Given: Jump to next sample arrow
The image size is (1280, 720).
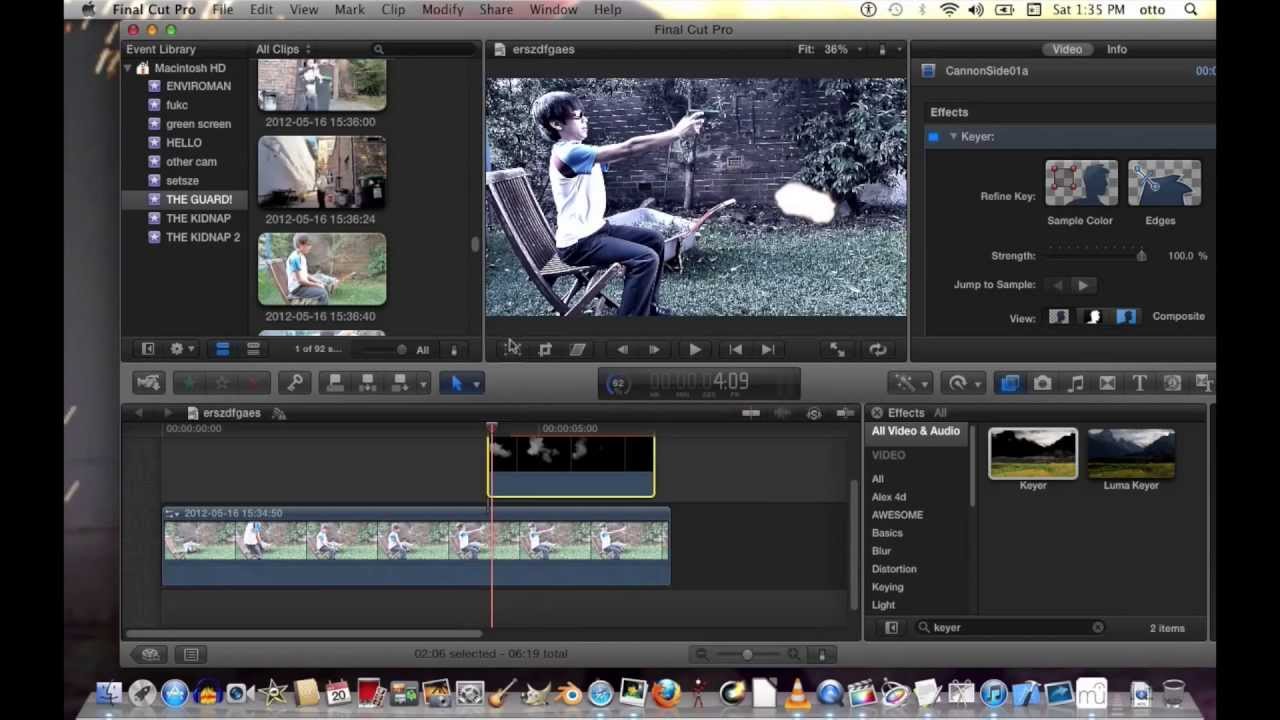Looking at the screenshot, I should [x=1083, y=285].
